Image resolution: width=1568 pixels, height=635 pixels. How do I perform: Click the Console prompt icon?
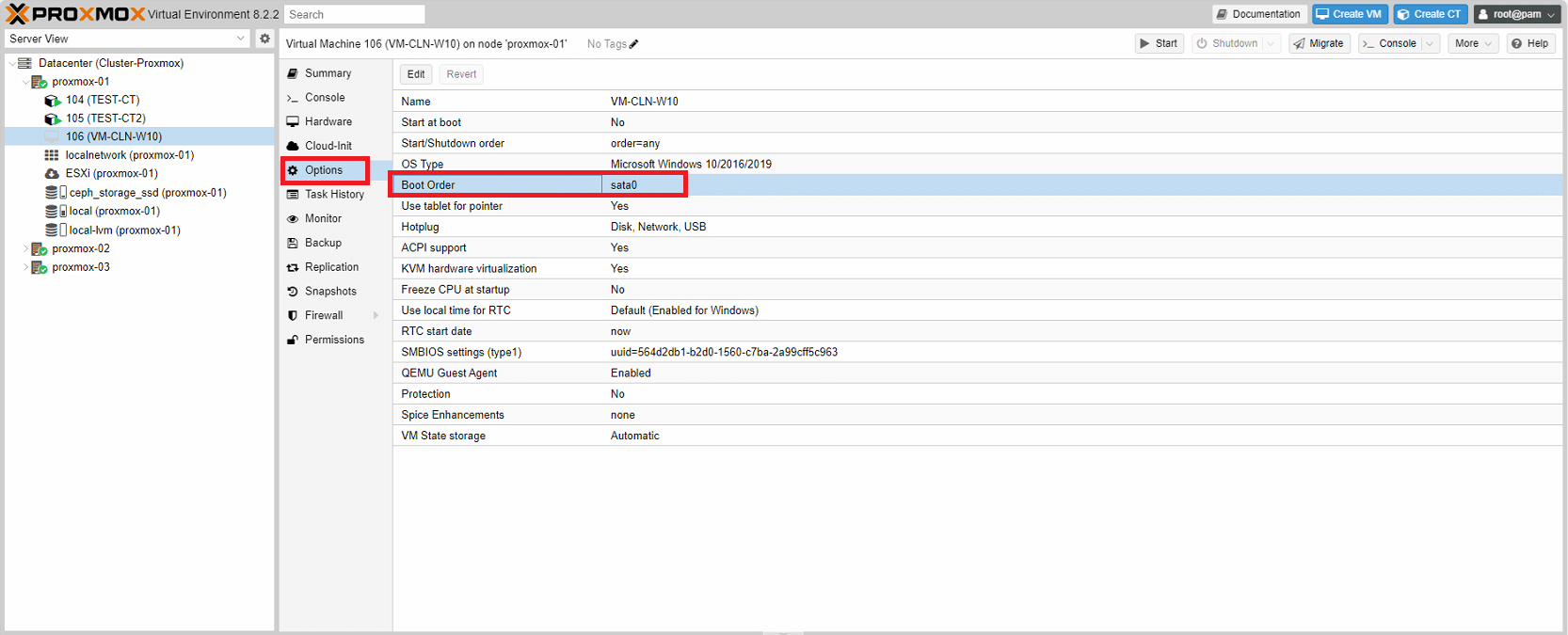[293, 98]
